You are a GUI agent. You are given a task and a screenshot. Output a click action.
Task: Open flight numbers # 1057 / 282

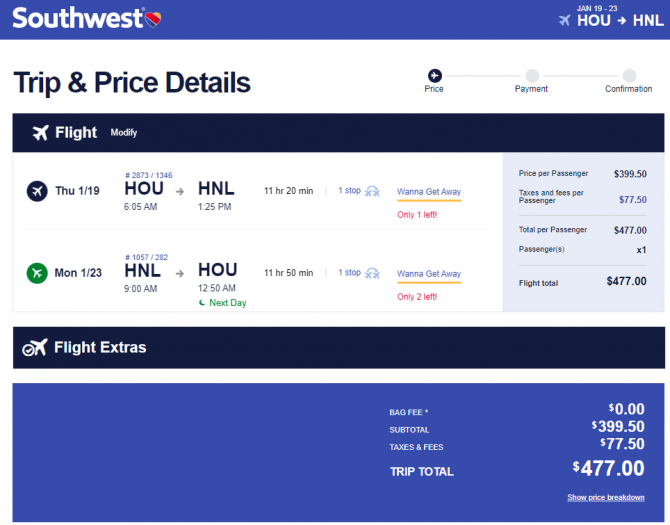click(147, 257)
